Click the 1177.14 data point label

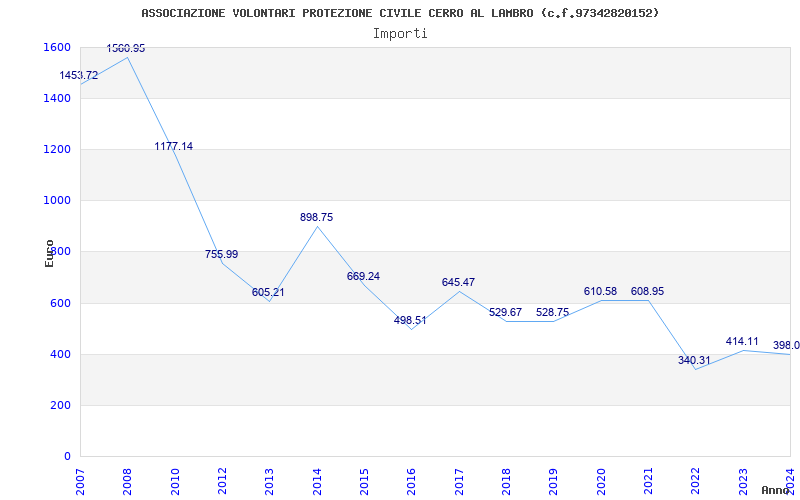[174, 146]
